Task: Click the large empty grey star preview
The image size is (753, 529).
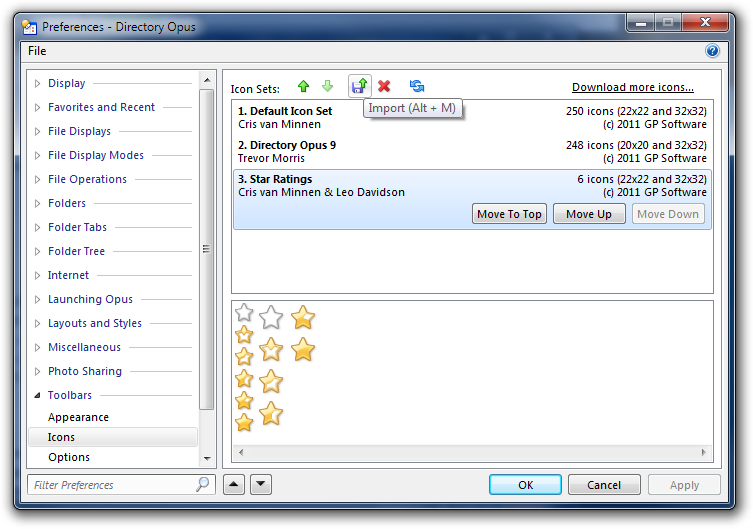Action: click(271, 317)
